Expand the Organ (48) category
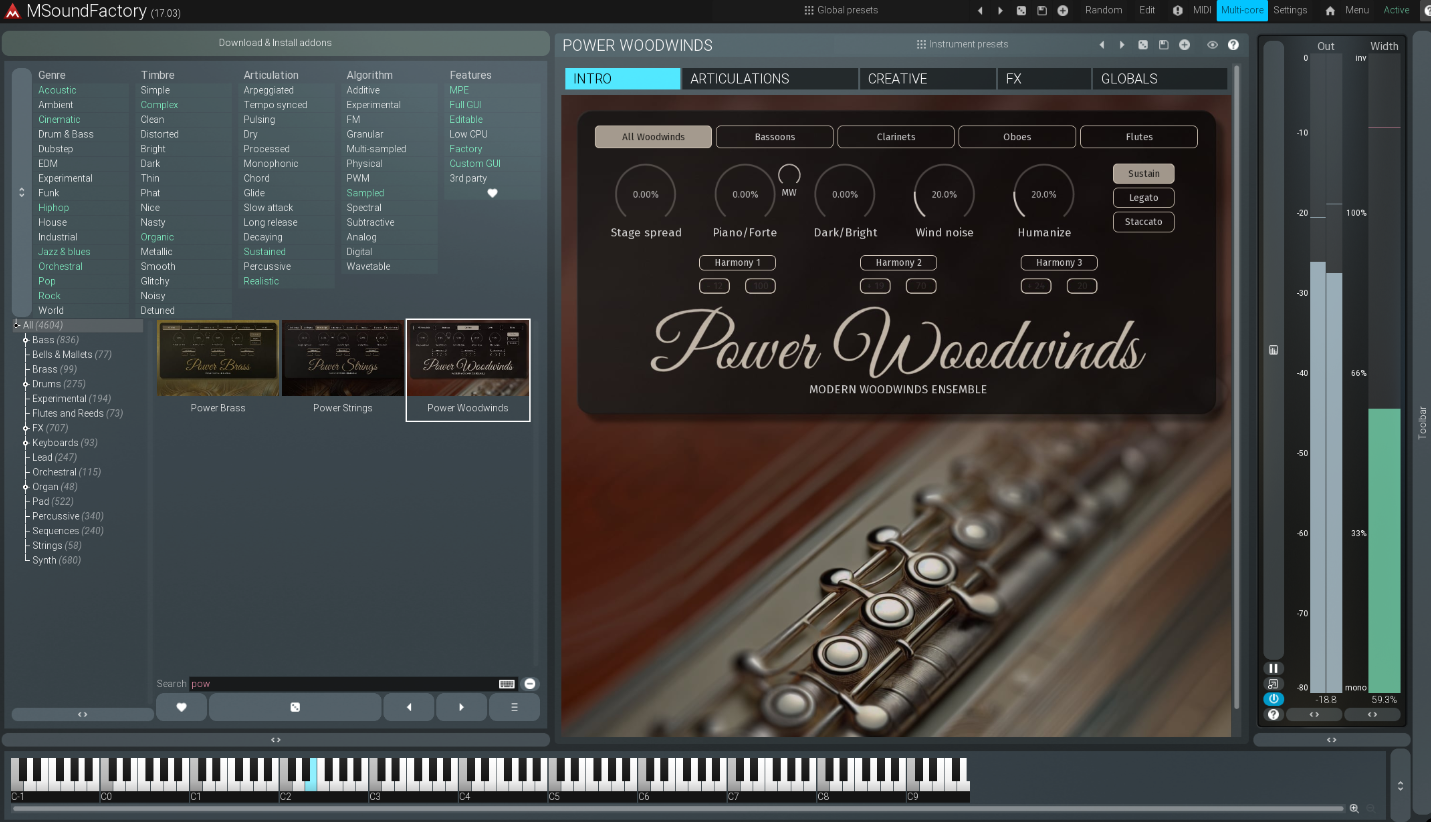Image resolution: width=1431 pixels, height=822 pixels. pyautogui.click(x=26, y=487)
